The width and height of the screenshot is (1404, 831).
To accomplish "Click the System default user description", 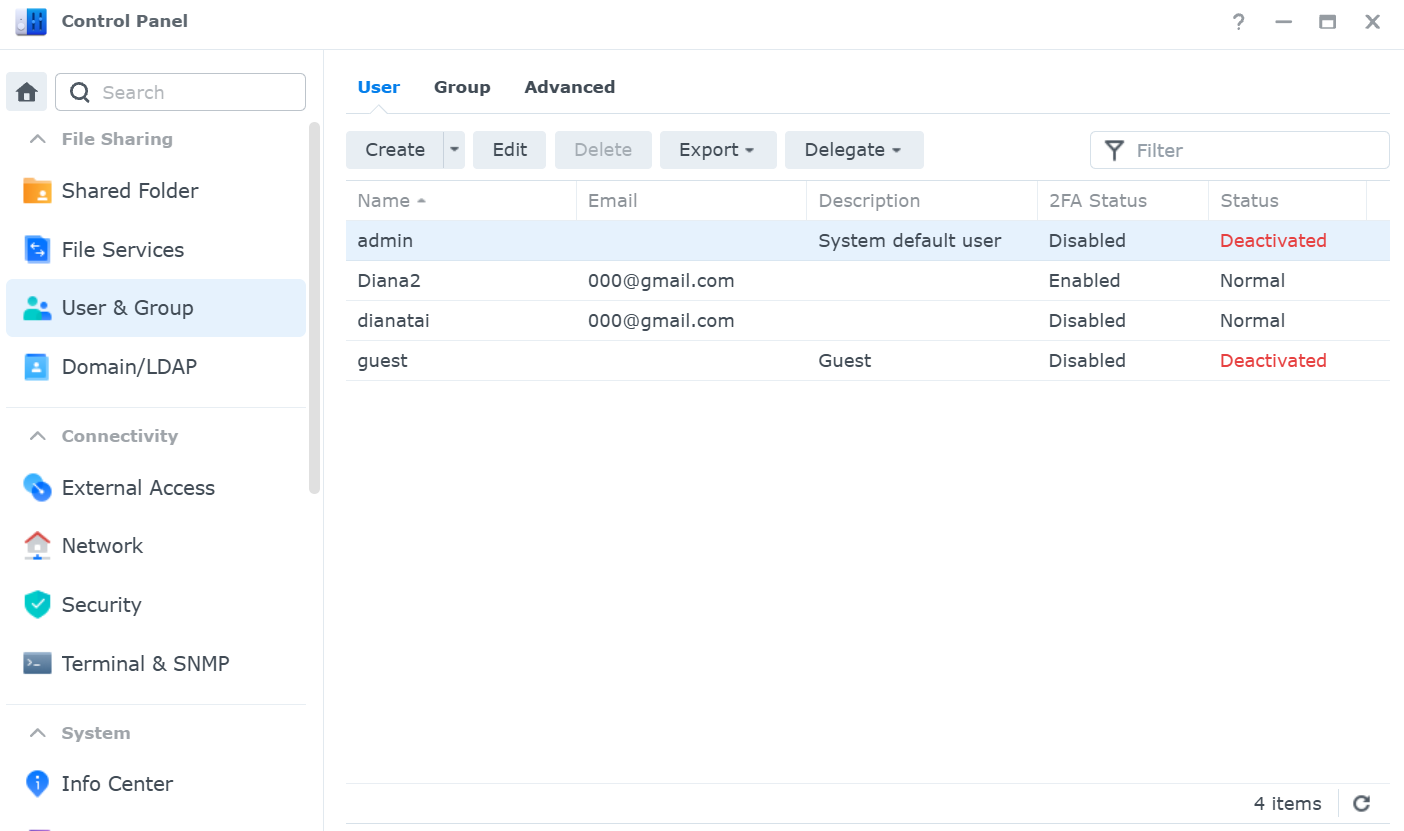I will click(910, 241).
